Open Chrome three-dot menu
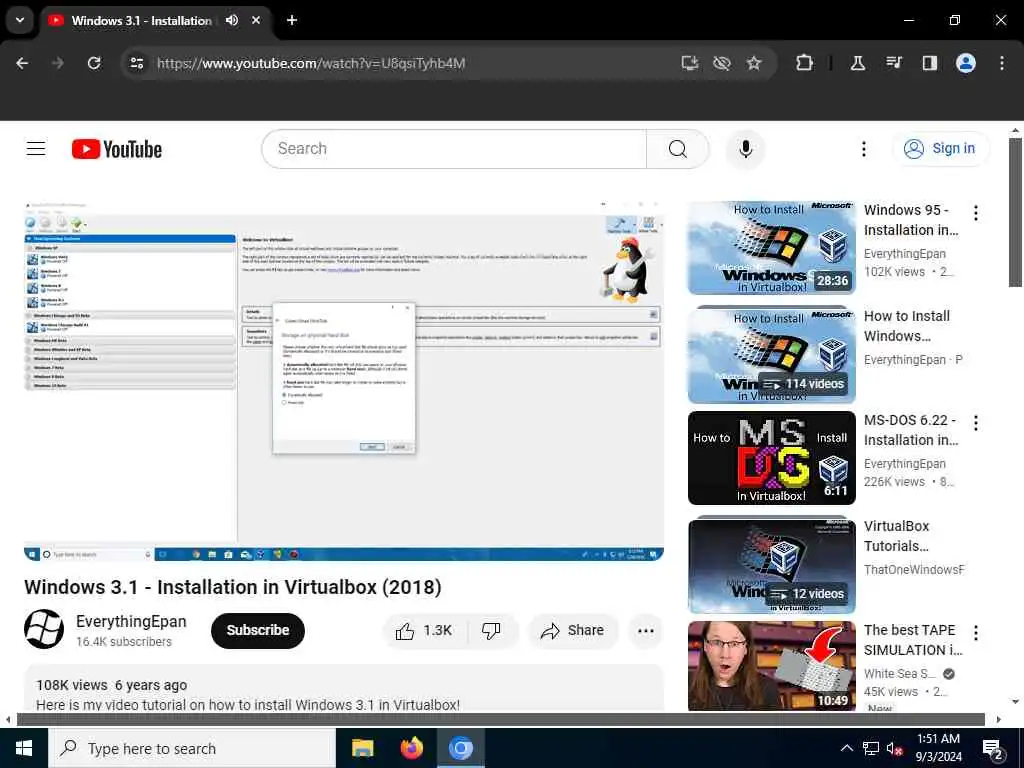The height and width of the screenshot is (768, 1024). click(x=1002, y=63)
